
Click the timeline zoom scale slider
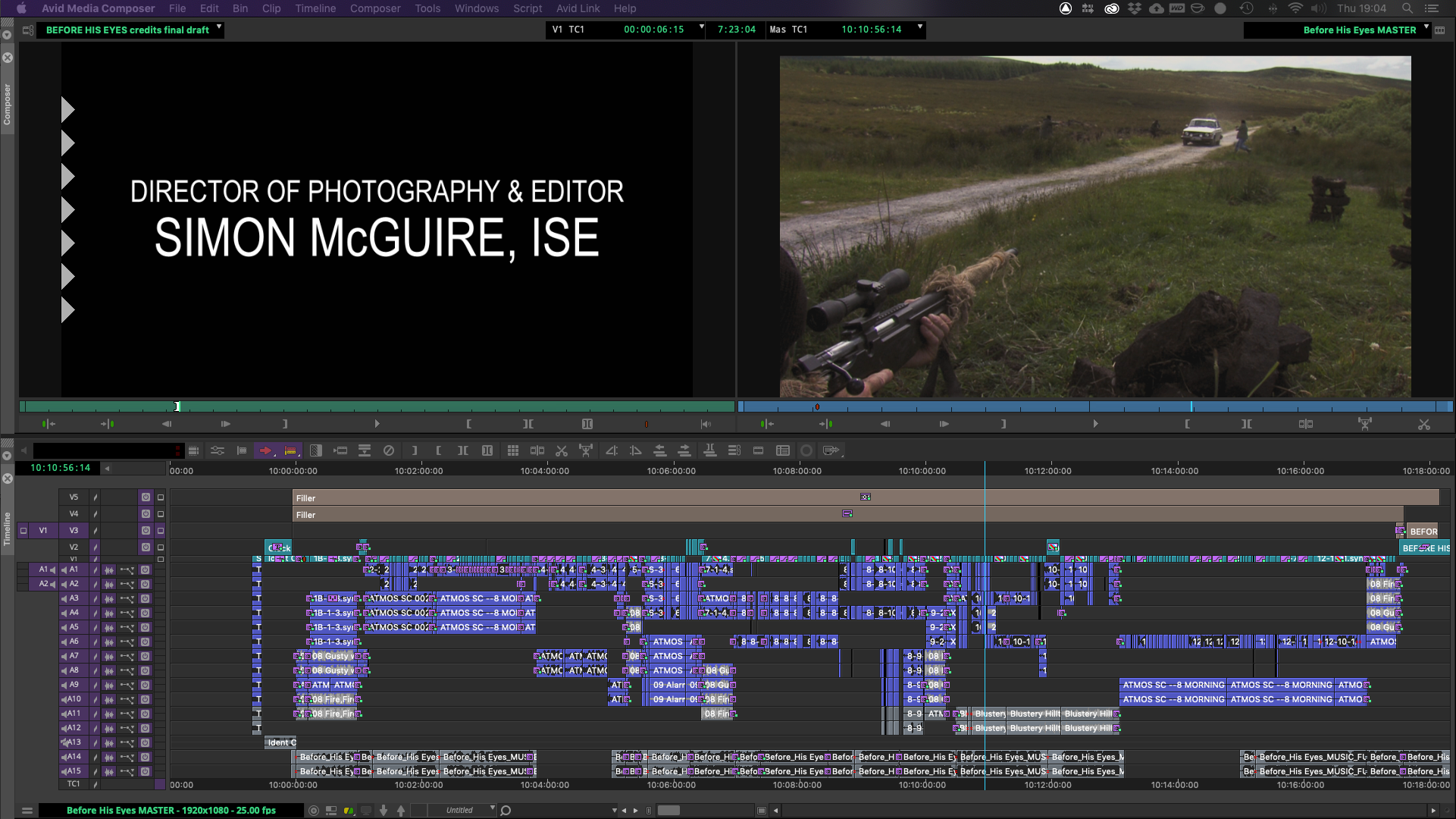[x=669, y=810]
